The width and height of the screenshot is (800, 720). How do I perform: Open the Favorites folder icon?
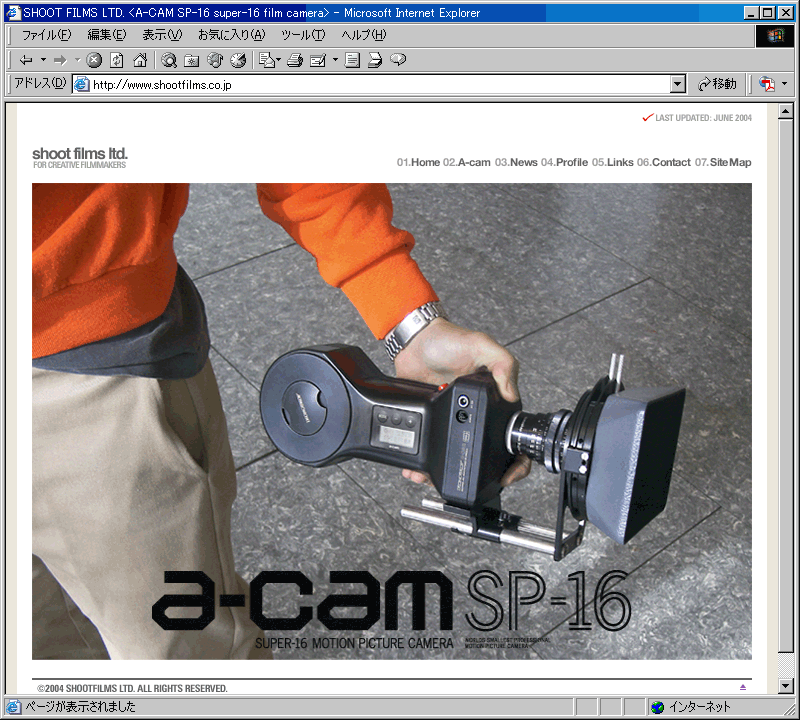(192, 60)
